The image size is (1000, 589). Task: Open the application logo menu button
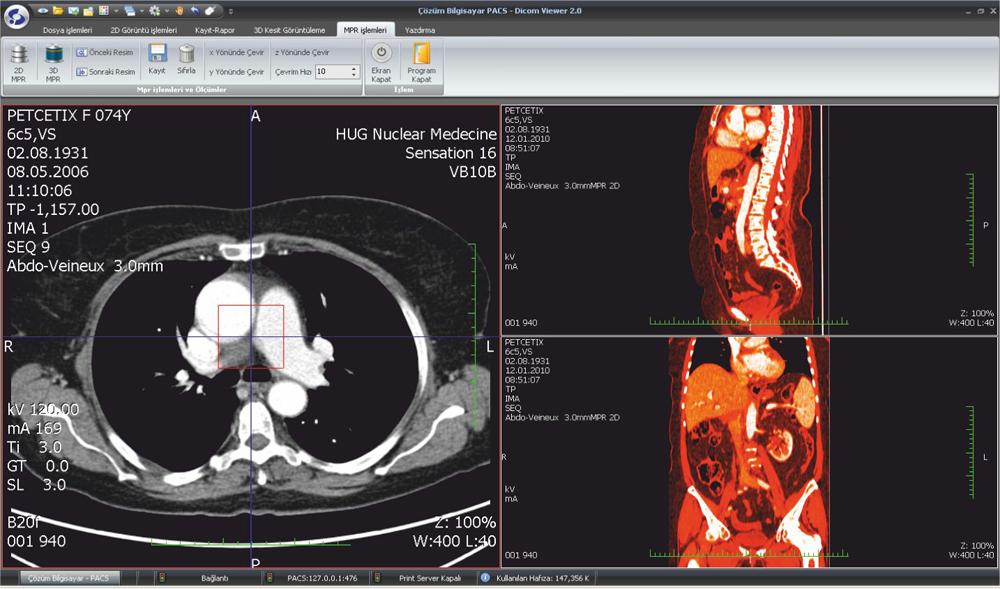coord(17,16)
